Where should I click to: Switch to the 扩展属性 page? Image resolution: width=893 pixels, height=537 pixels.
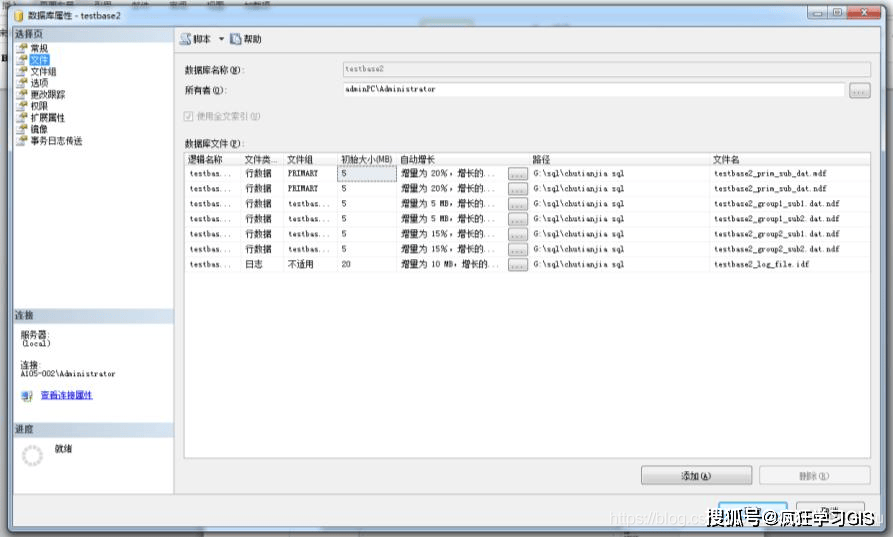click(x=47, y=118)
